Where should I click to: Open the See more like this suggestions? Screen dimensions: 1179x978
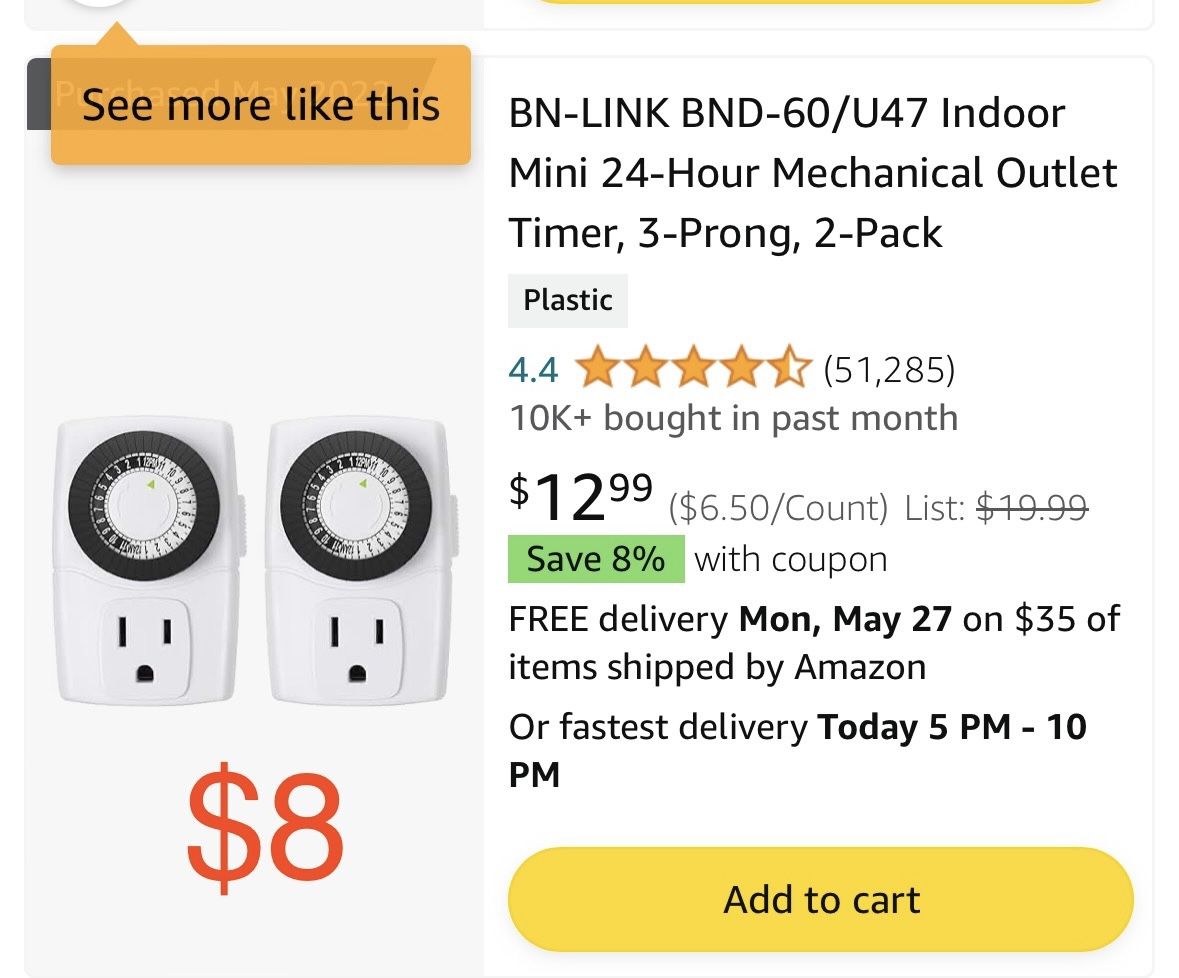pyautogui.click(x=260, y=105)
